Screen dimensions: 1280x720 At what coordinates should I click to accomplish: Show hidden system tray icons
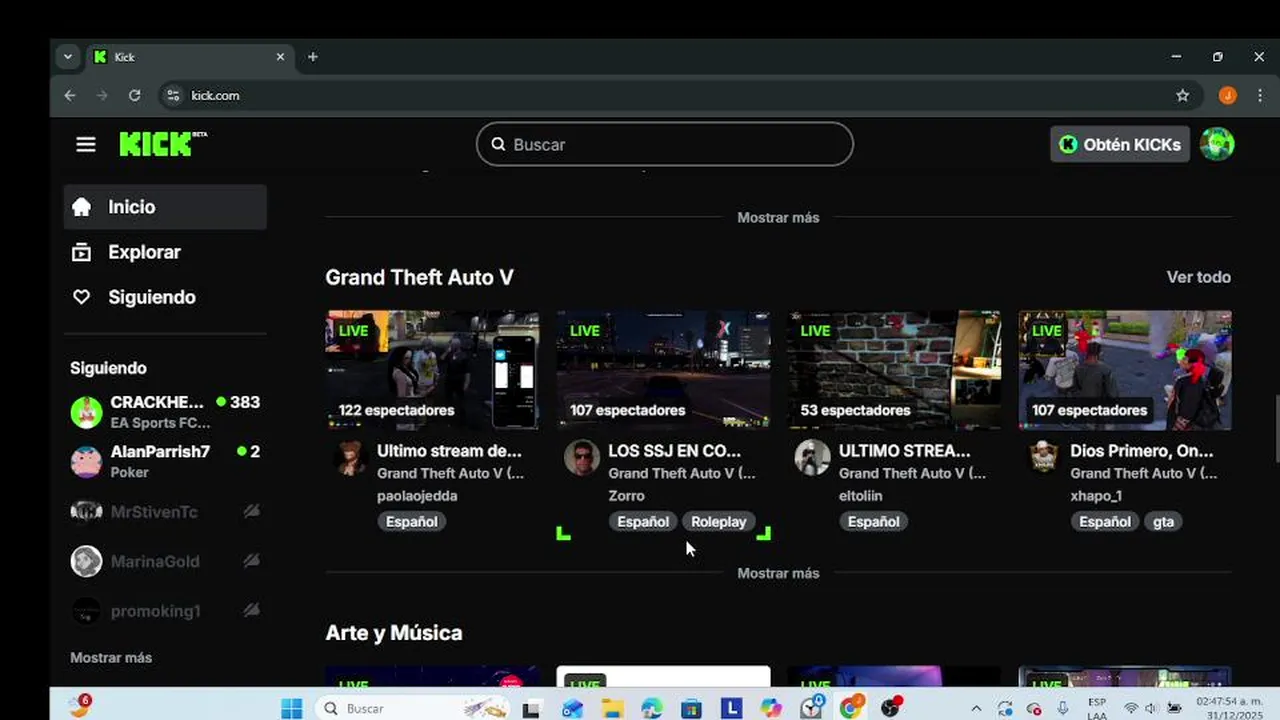pyautogui.click(x=976, y=708)
